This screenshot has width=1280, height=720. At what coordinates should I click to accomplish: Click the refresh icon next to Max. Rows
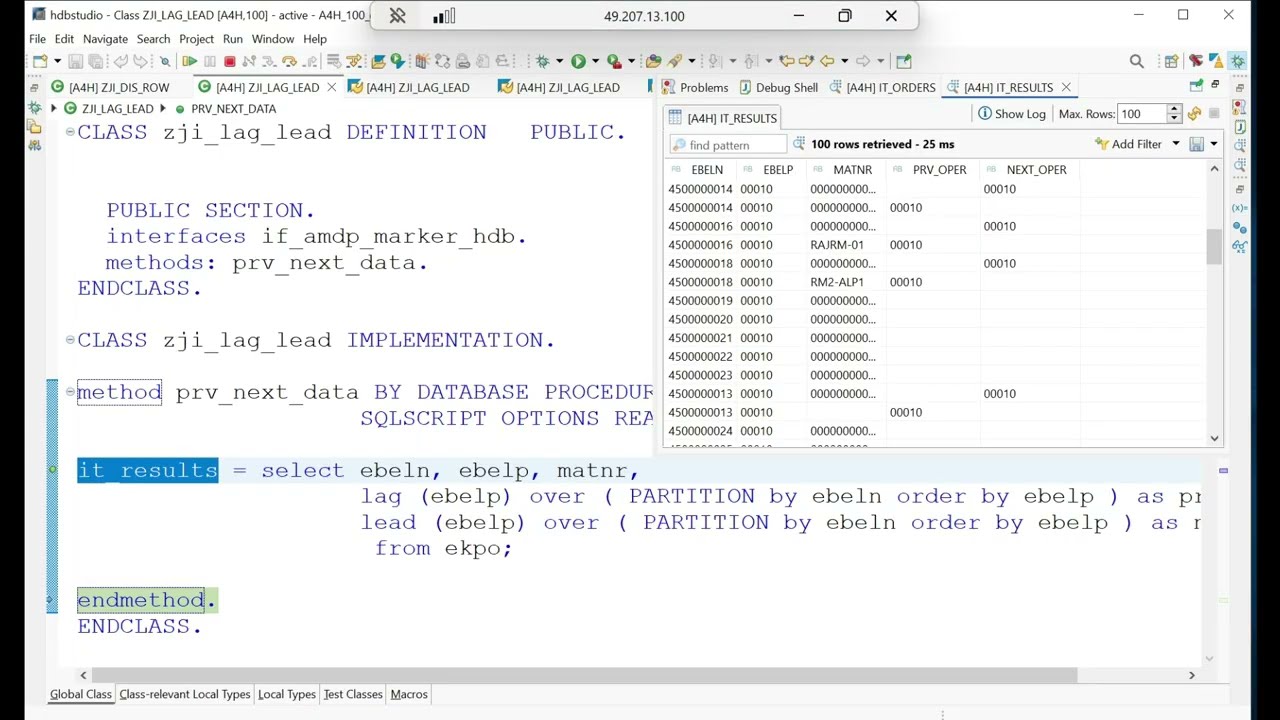1194,114
